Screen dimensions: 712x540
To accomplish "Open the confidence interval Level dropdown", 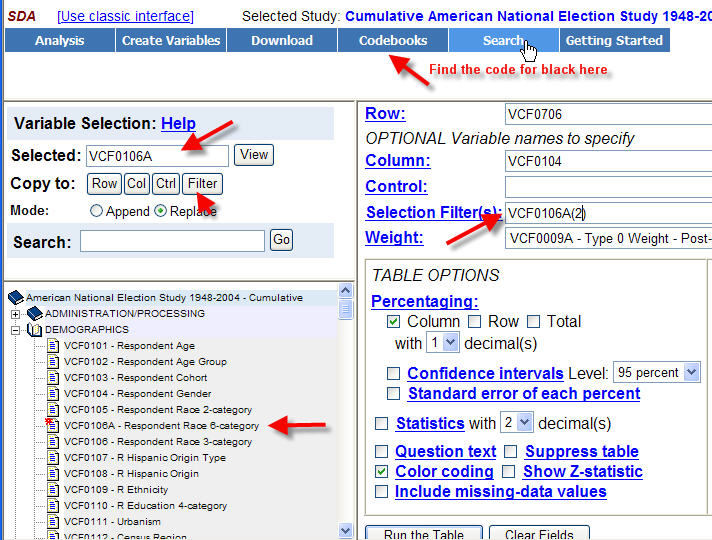I will pyautogui.click(x=655, y=372).
